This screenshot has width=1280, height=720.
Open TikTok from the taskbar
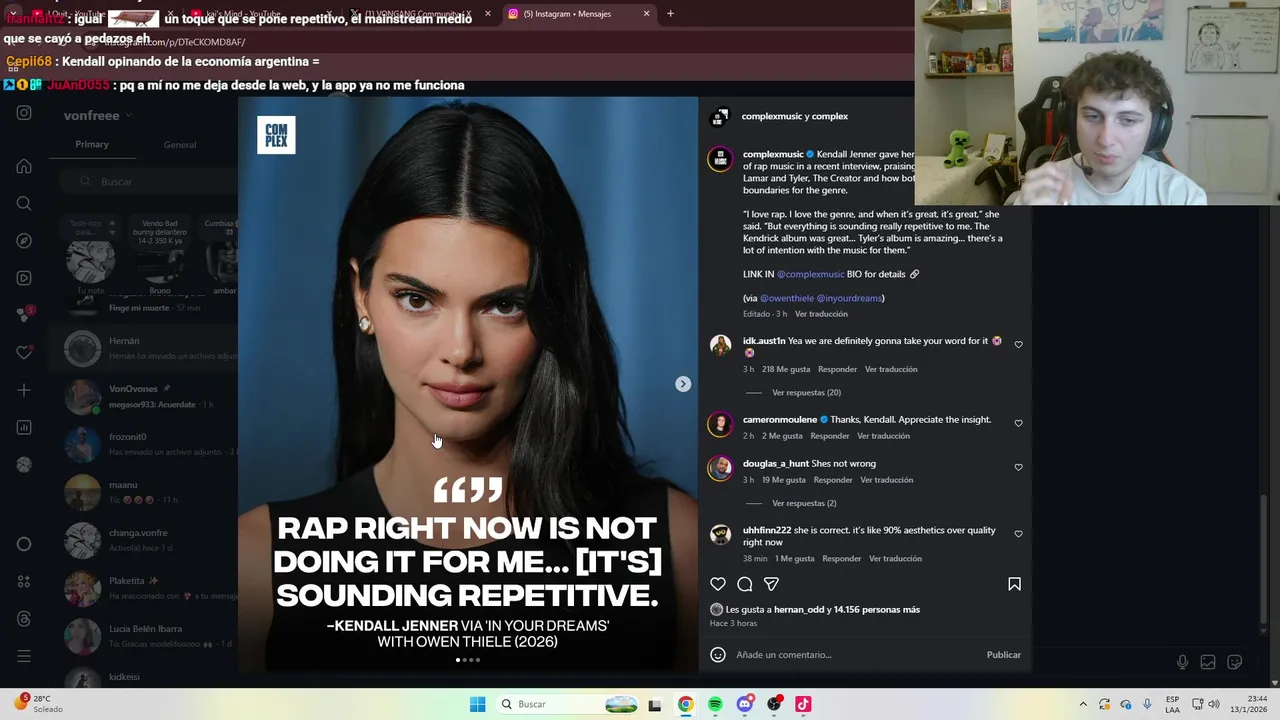(x=803, y=704)
